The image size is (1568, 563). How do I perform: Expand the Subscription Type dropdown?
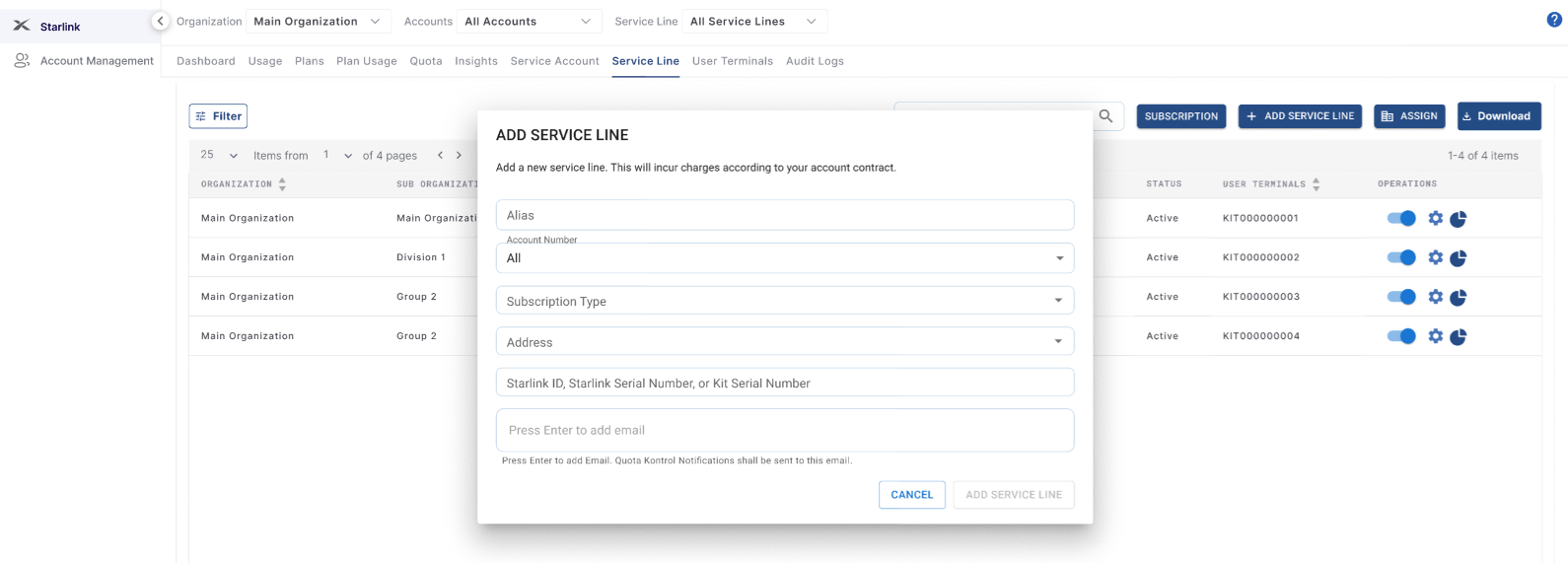coord(784,301)
